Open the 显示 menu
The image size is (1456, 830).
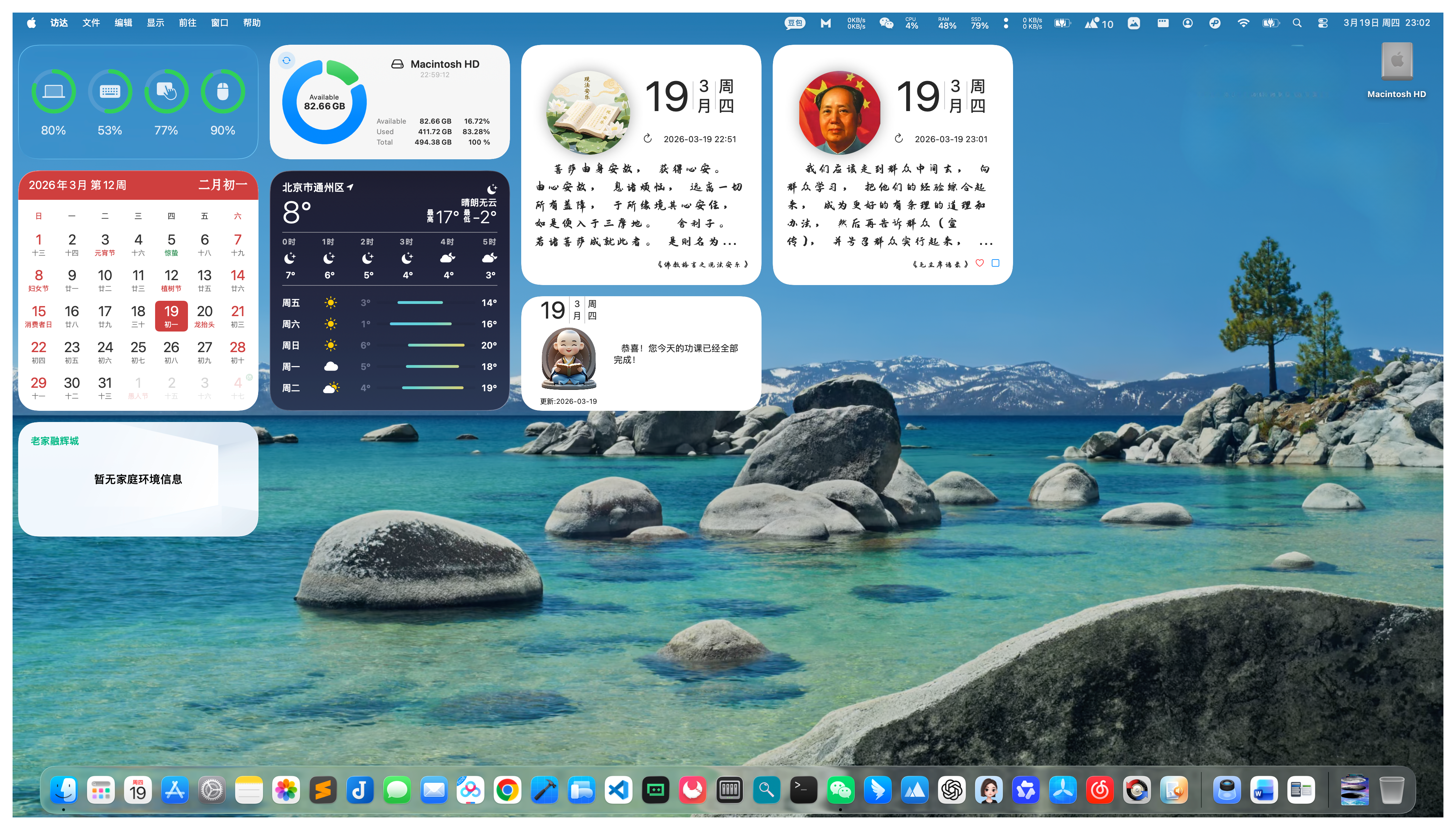point(155,23)
